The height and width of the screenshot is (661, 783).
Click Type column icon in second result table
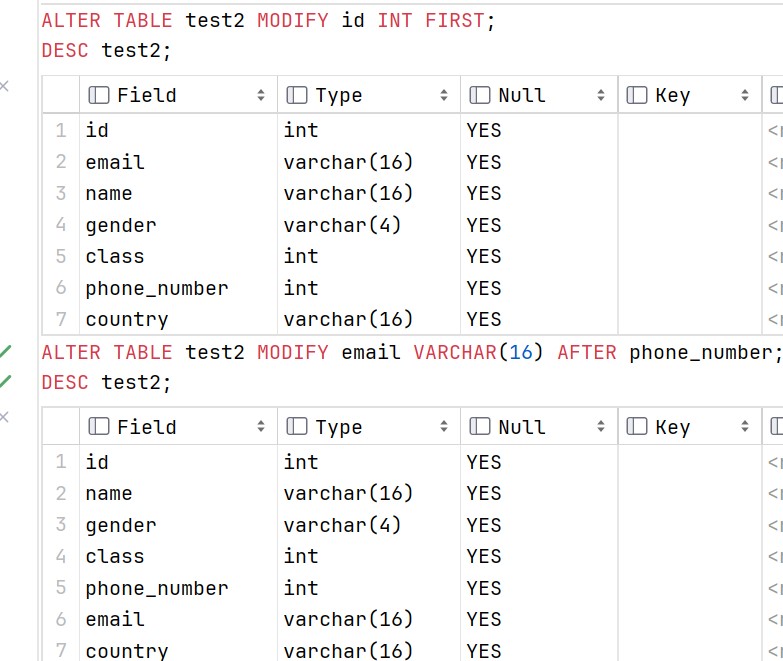pos(297,426)
